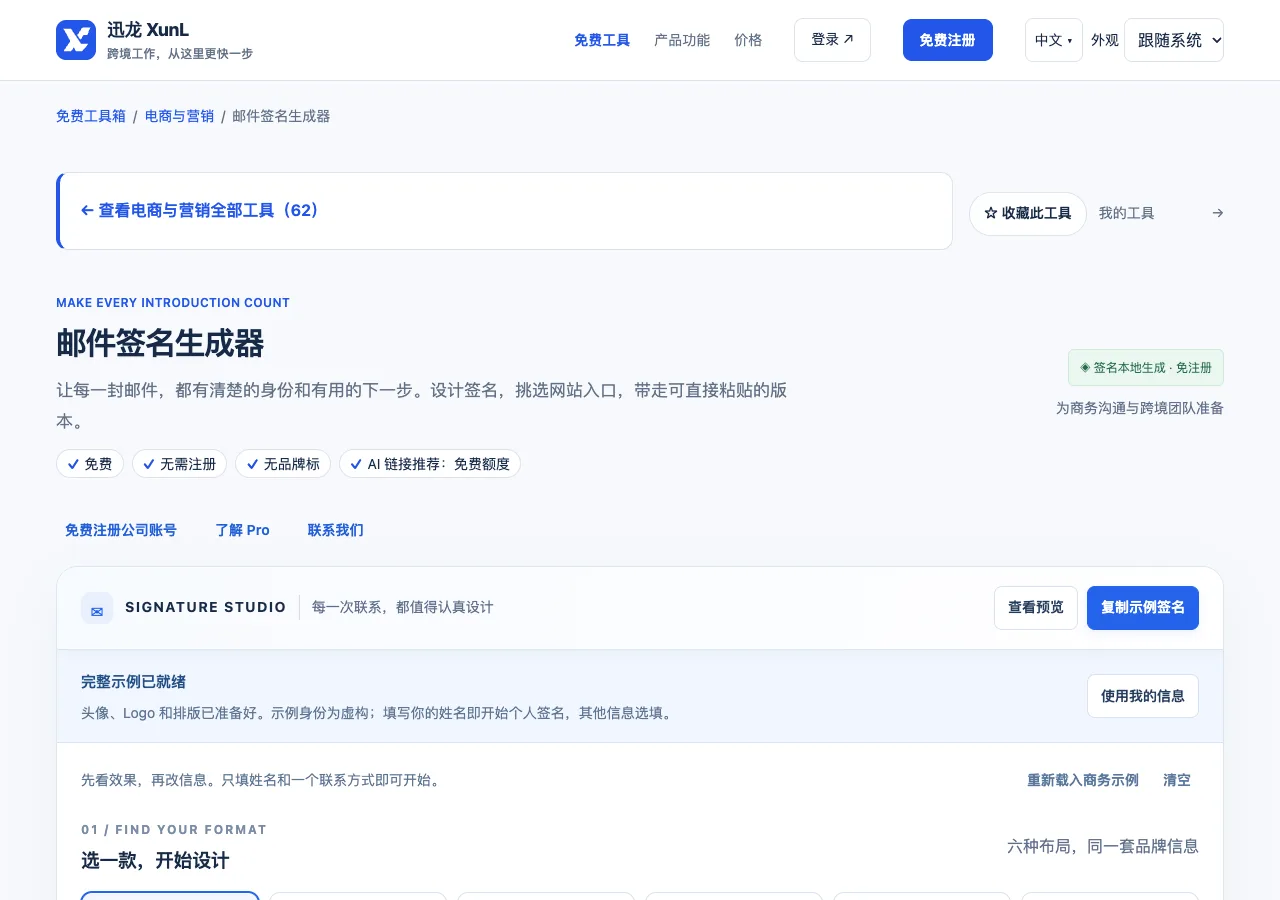Go to 电商与营销 breadcrumb
This screenshot has height=900, width=1280.
point(180,116)
